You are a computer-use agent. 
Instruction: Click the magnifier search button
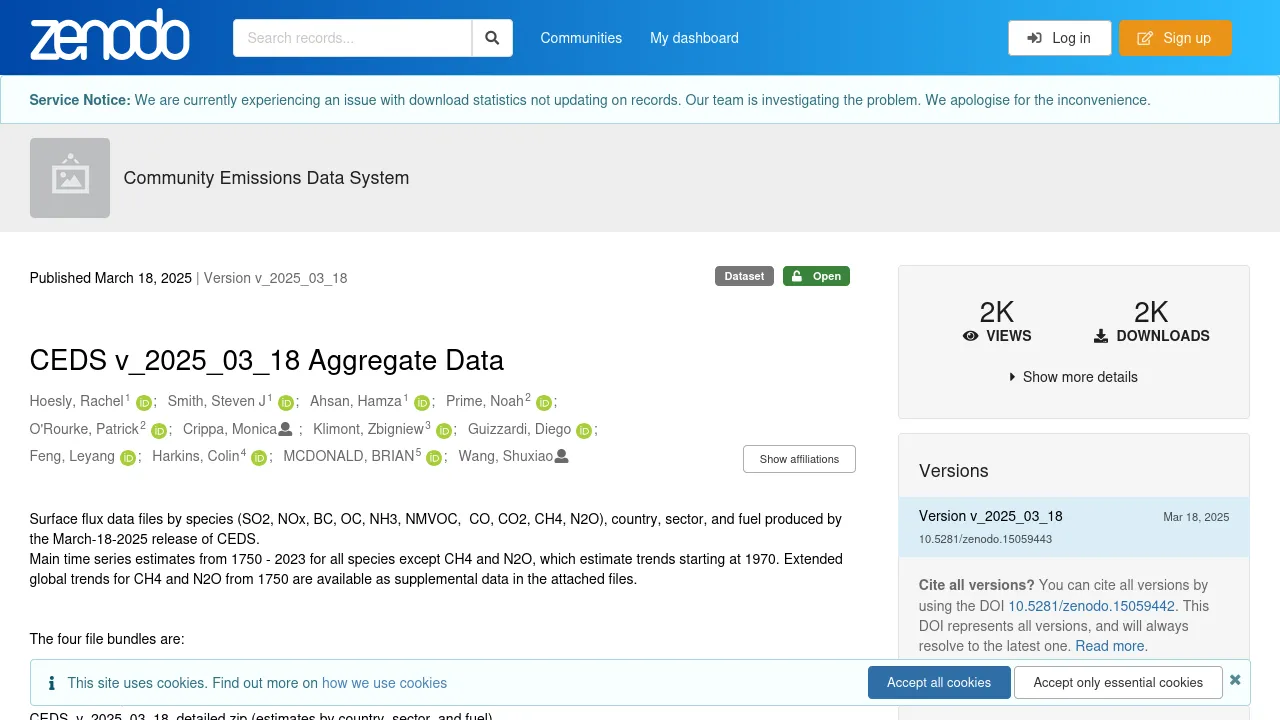click(492, 38)
